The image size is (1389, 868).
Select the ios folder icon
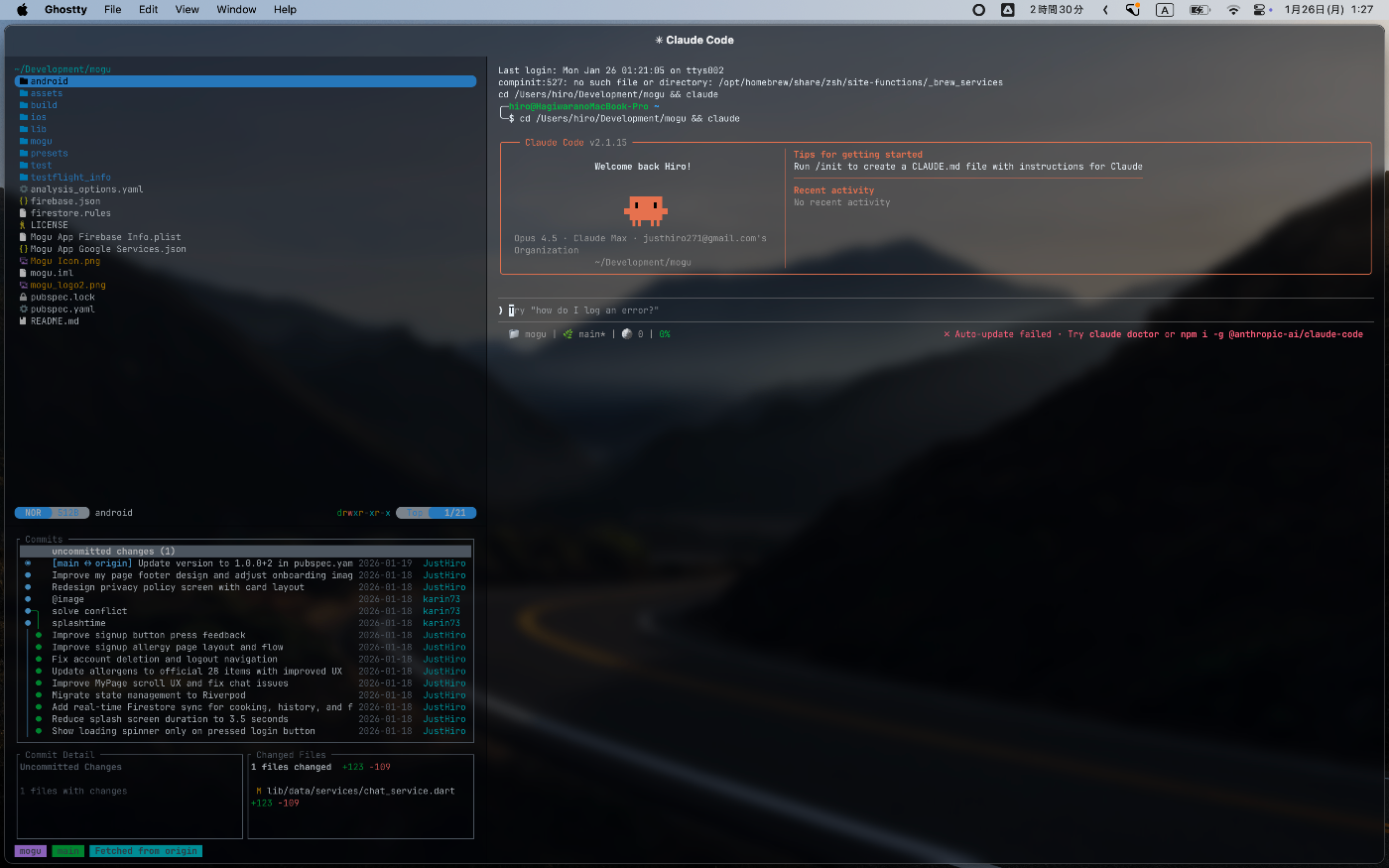point(24,117)
